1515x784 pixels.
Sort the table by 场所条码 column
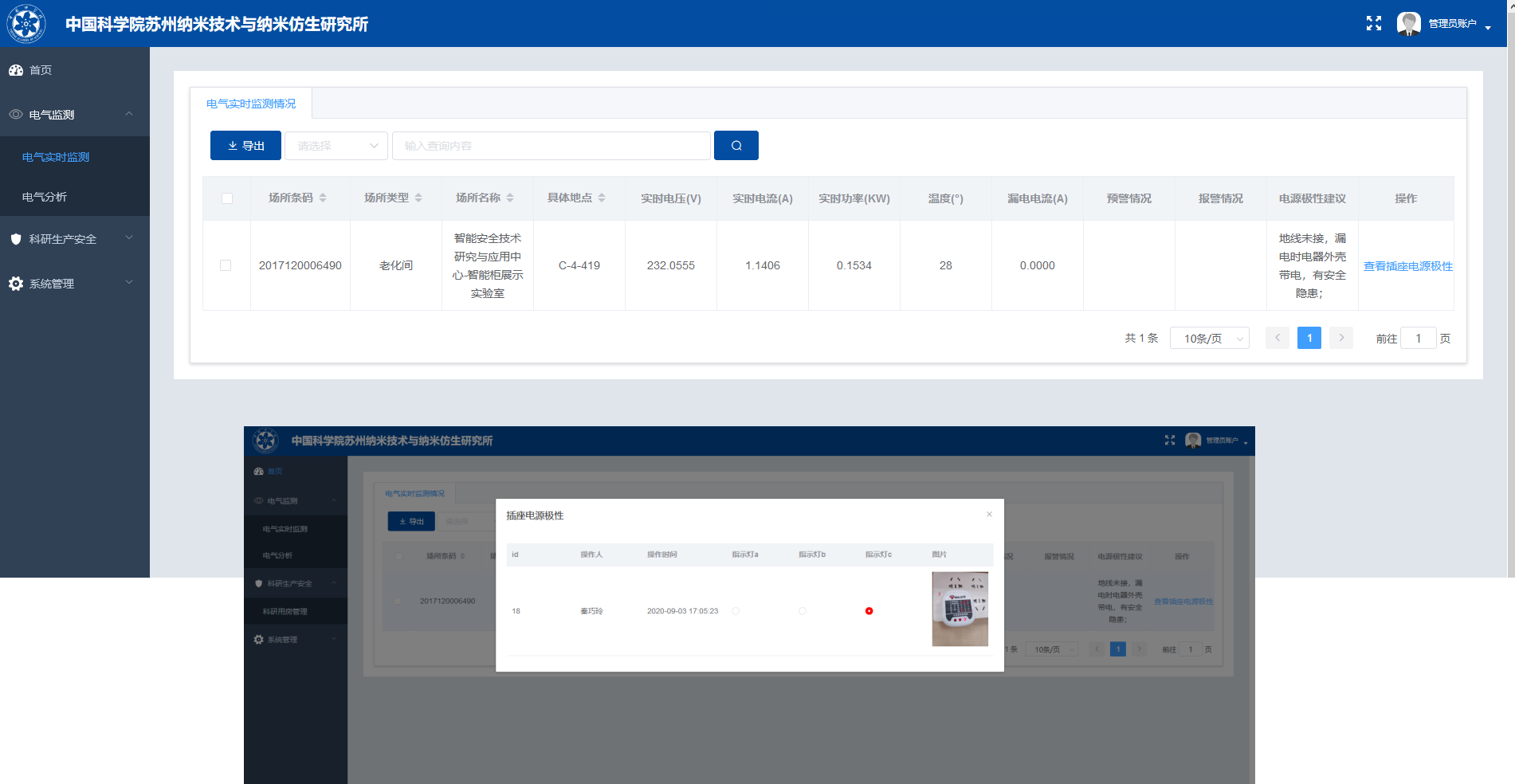coord(323,198)
